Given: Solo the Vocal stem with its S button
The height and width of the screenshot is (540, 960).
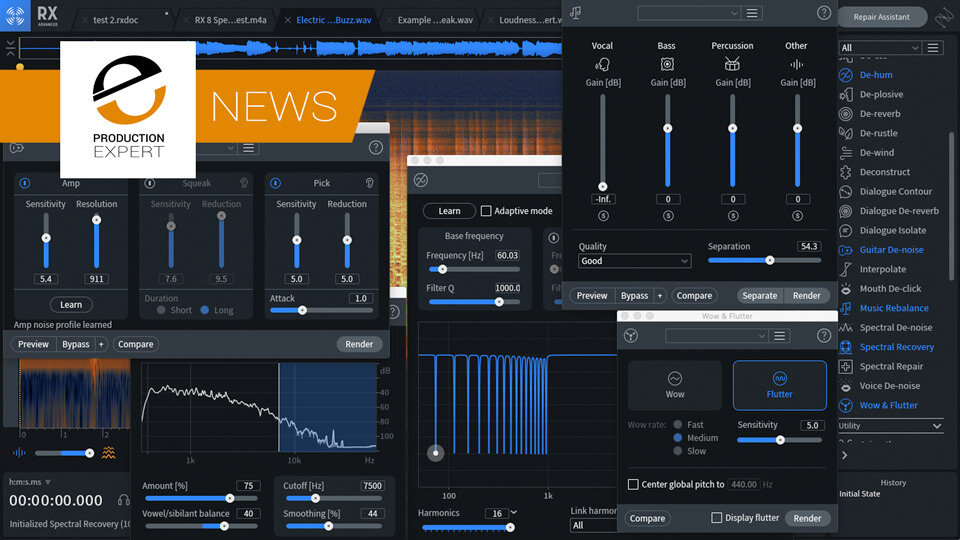Looking at the screenshot, I should coord(603,216).
